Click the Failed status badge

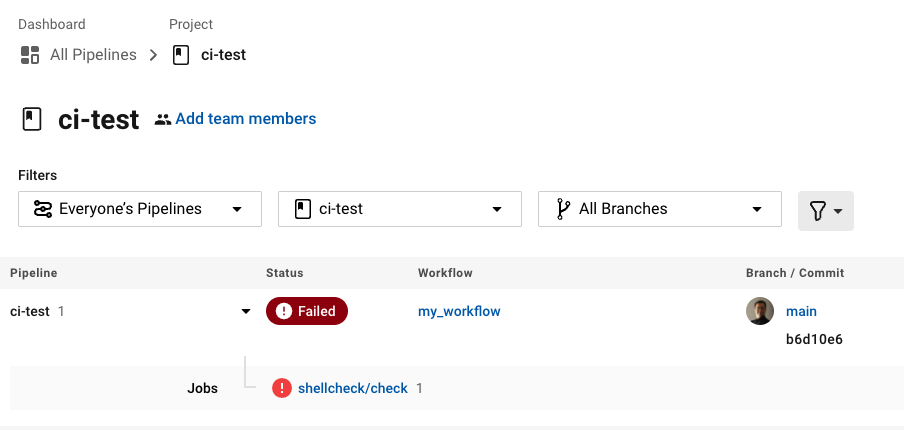click(x=307, y=311)
